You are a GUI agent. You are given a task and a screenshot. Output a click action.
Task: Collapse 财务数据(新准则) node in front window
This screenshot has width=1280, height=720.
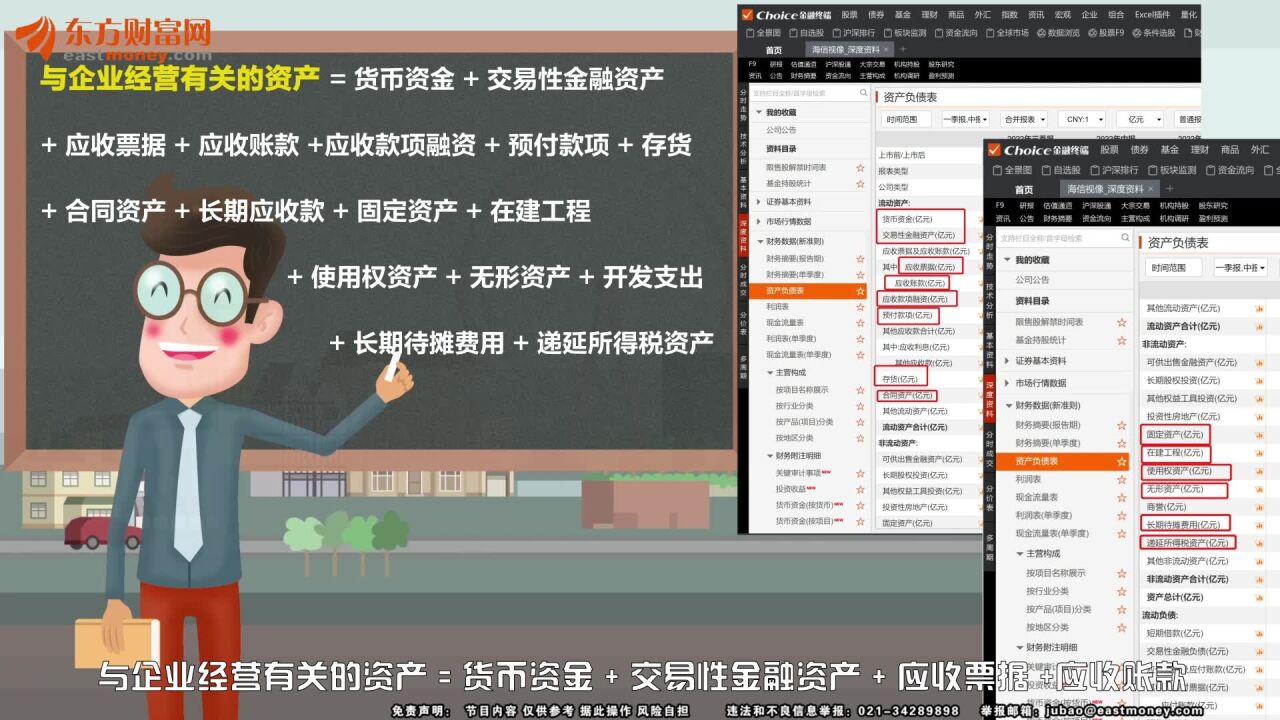(x=1009, y=406)
